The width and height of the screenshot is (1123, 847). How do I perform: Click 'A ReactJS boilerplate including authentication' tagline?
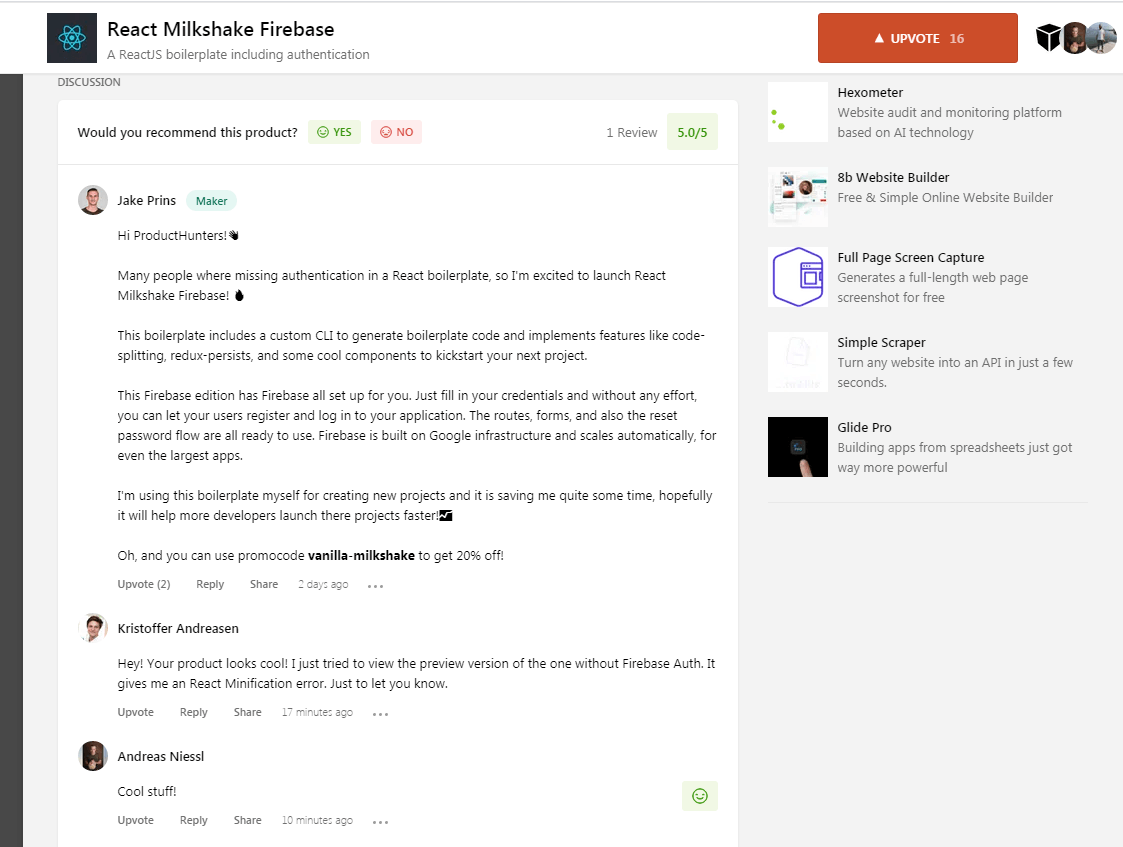pos(238,54)
